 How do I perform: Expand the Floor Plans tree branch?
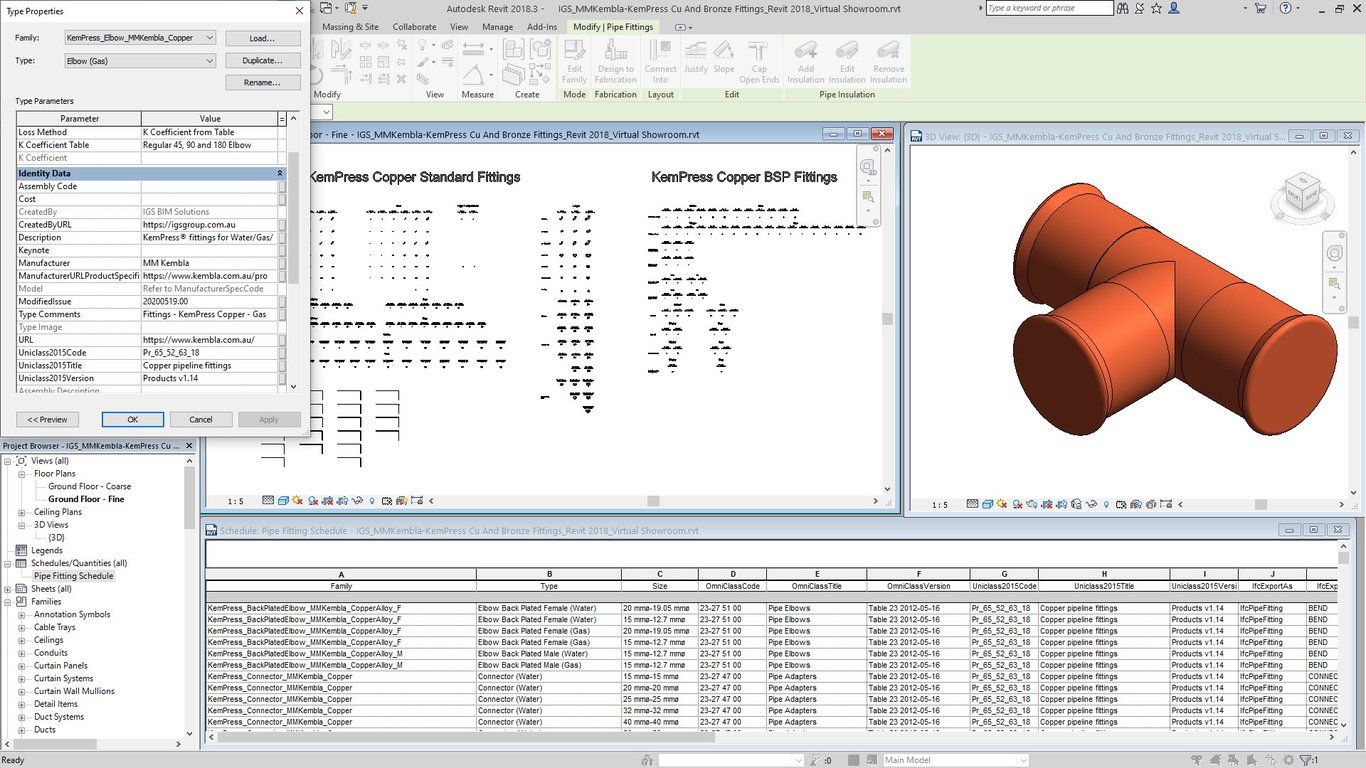pyautogui.click(x=22, y=473)
